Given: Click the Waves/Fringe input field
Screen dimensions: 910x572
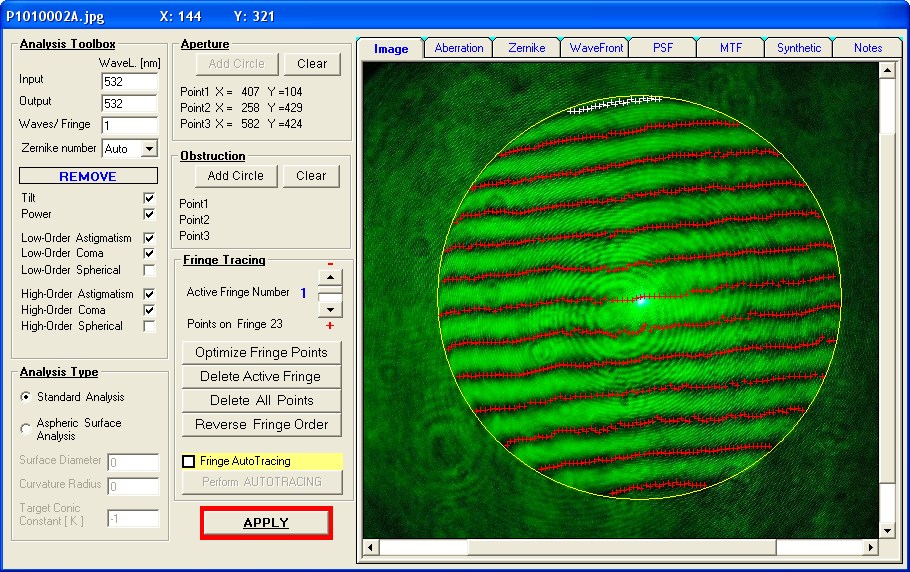Looking at the screenshot, I should (129, 125).
